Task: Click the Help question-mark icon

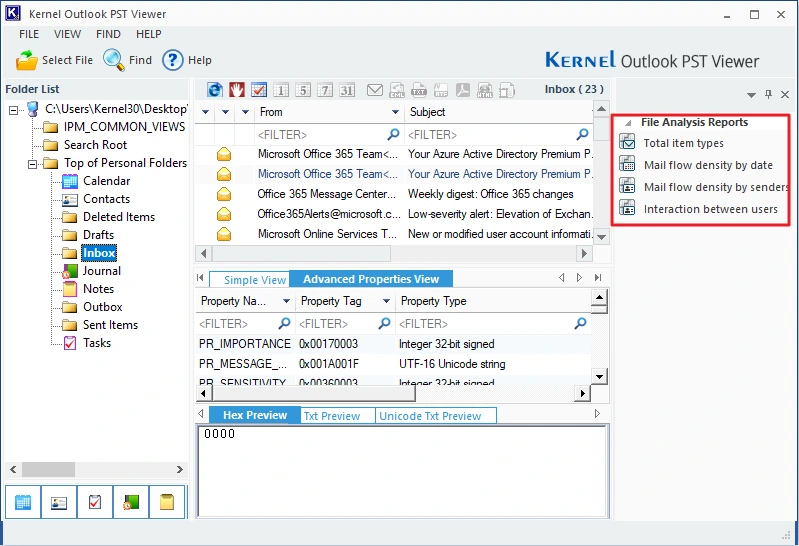Action: click(x=173, y=60)
